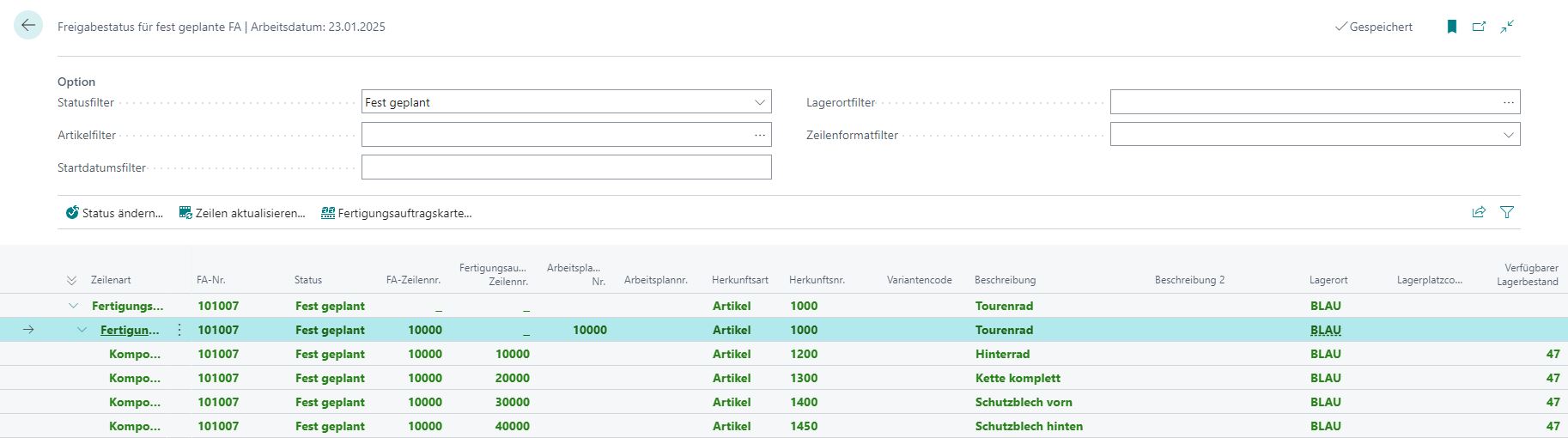Image resolution: width=1568 pixels, height=438 pixels.
Task: Click Zeilennr. 30000 cell
Action: [513, 402]
